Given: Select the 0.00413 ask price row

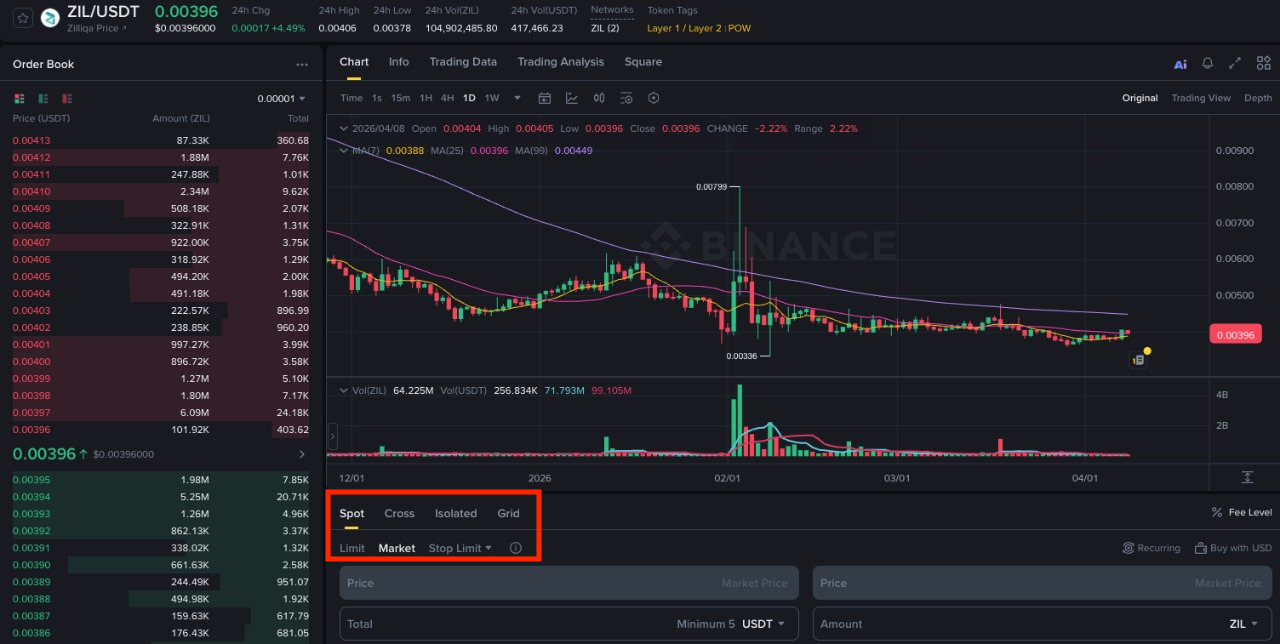Looking at the screenshot, I should click(161, 140).
